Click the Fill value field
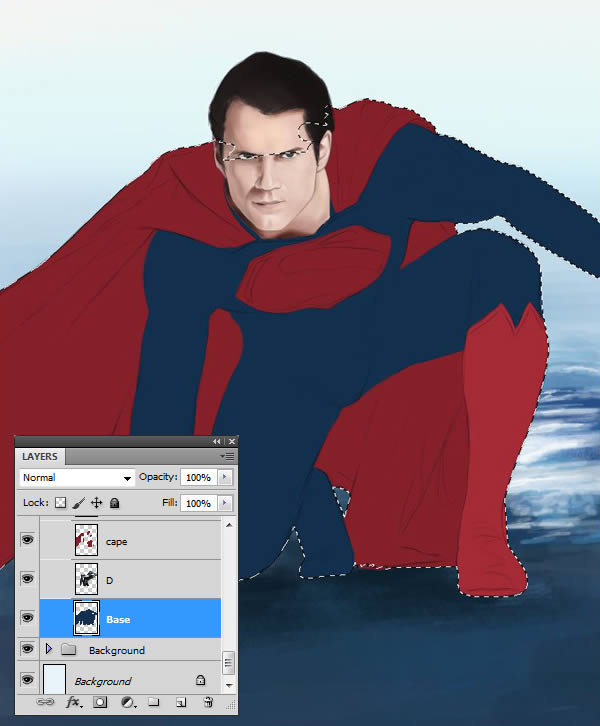Screen dimensions: 600x726 [199, 503]
